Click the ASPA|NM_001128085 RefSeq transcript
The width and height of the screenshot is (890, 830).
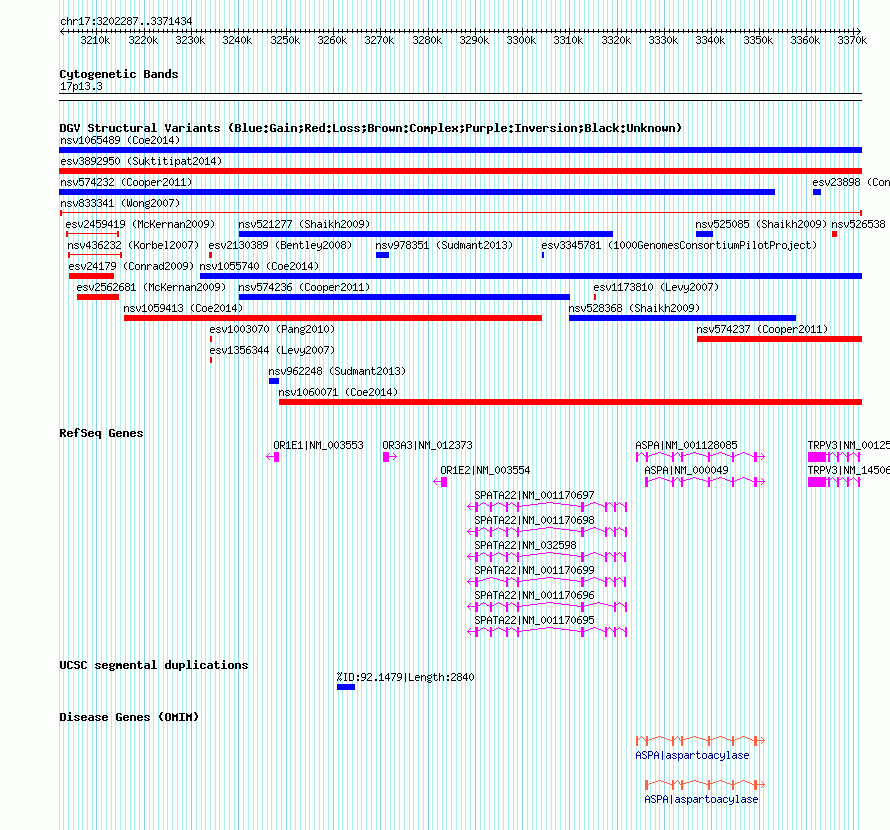click(700, 456)
